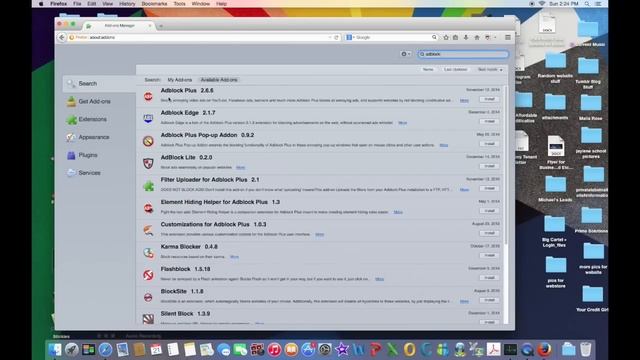Viewport: 640px width, 360px height.
Task: Open the History menu
Action: (127, 4)
